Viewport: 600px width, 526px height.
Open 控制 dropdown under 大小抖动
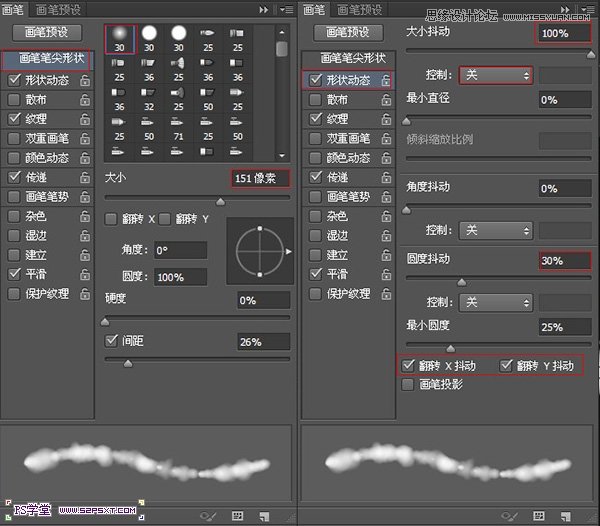tap(496, 75)
